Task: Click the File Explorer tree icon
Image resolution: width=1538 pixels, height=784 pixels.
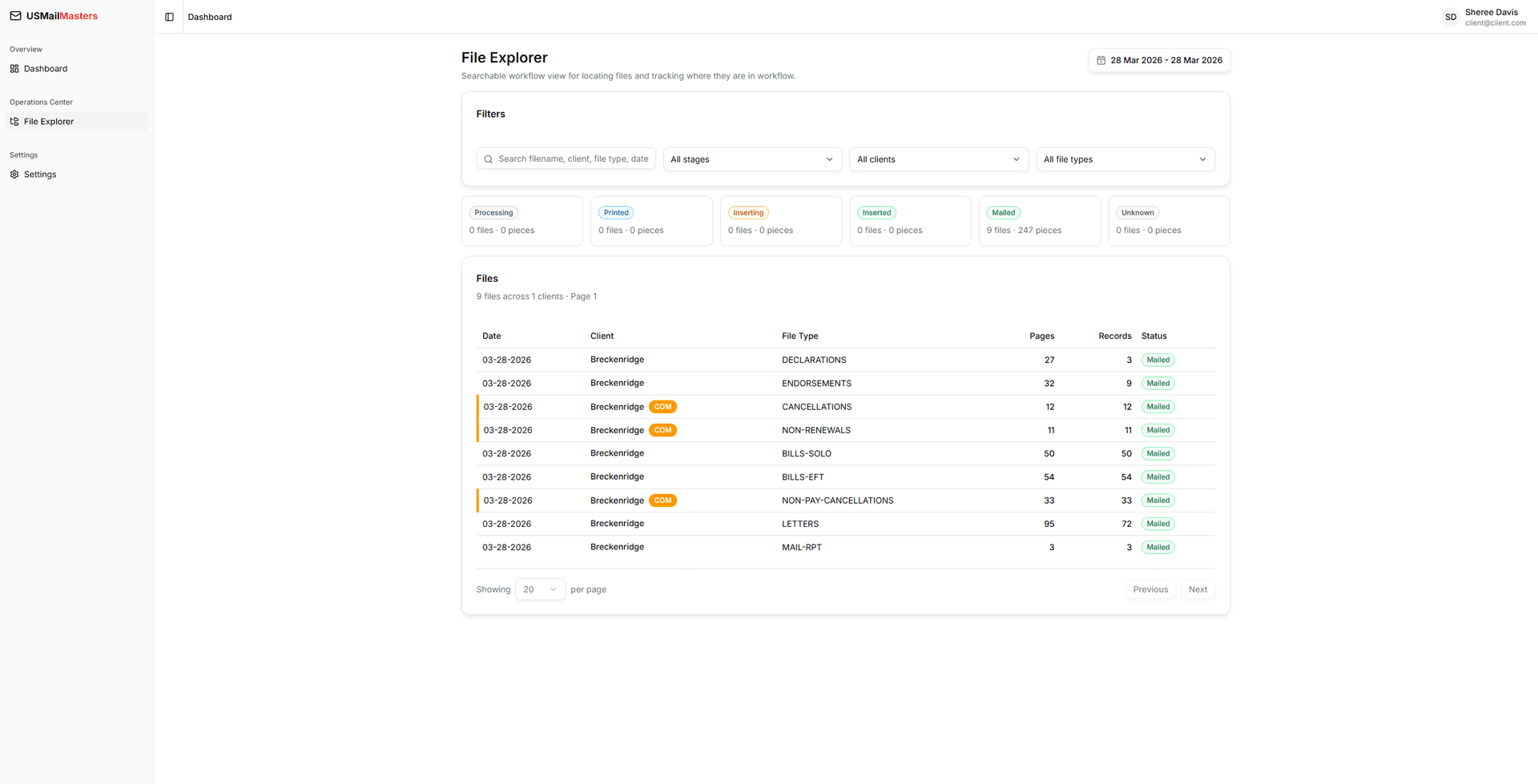Action: point(14,122)
